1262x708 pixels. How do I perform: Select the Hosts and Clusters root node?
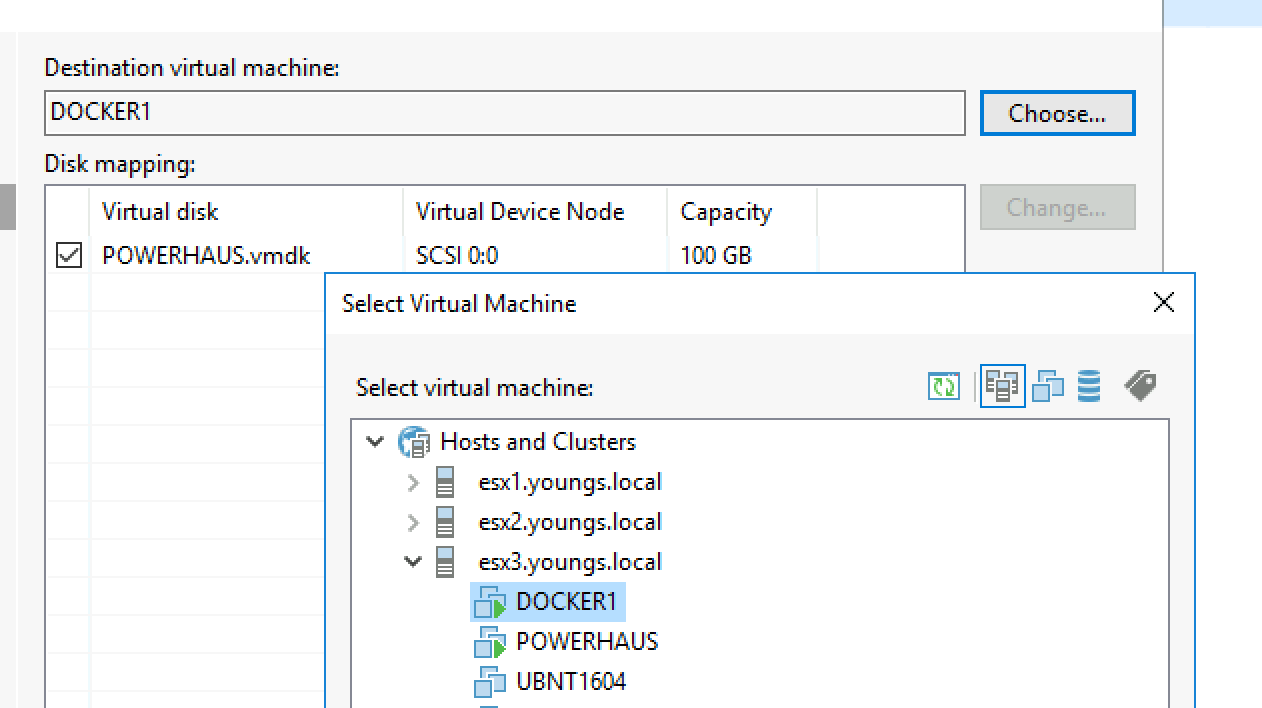pyautogui.click(x=538, y=442)
